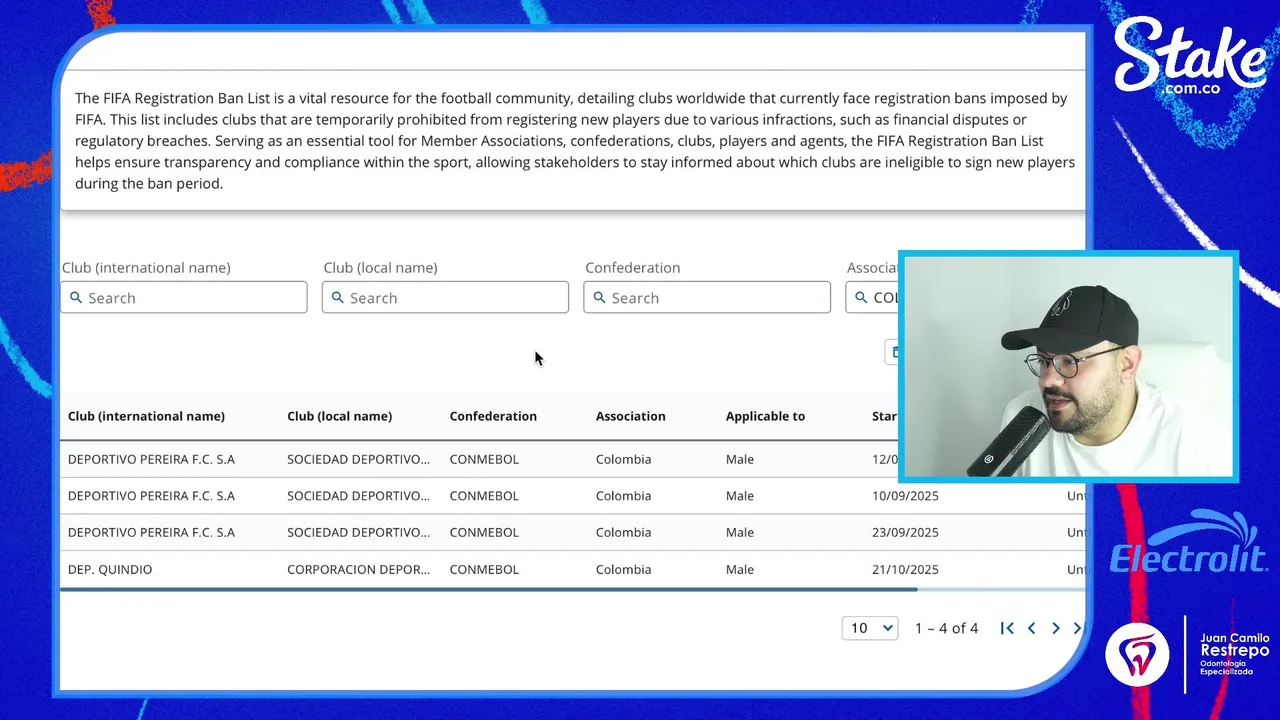Click the CORPORACION DEPOR... local name cell

358,569
